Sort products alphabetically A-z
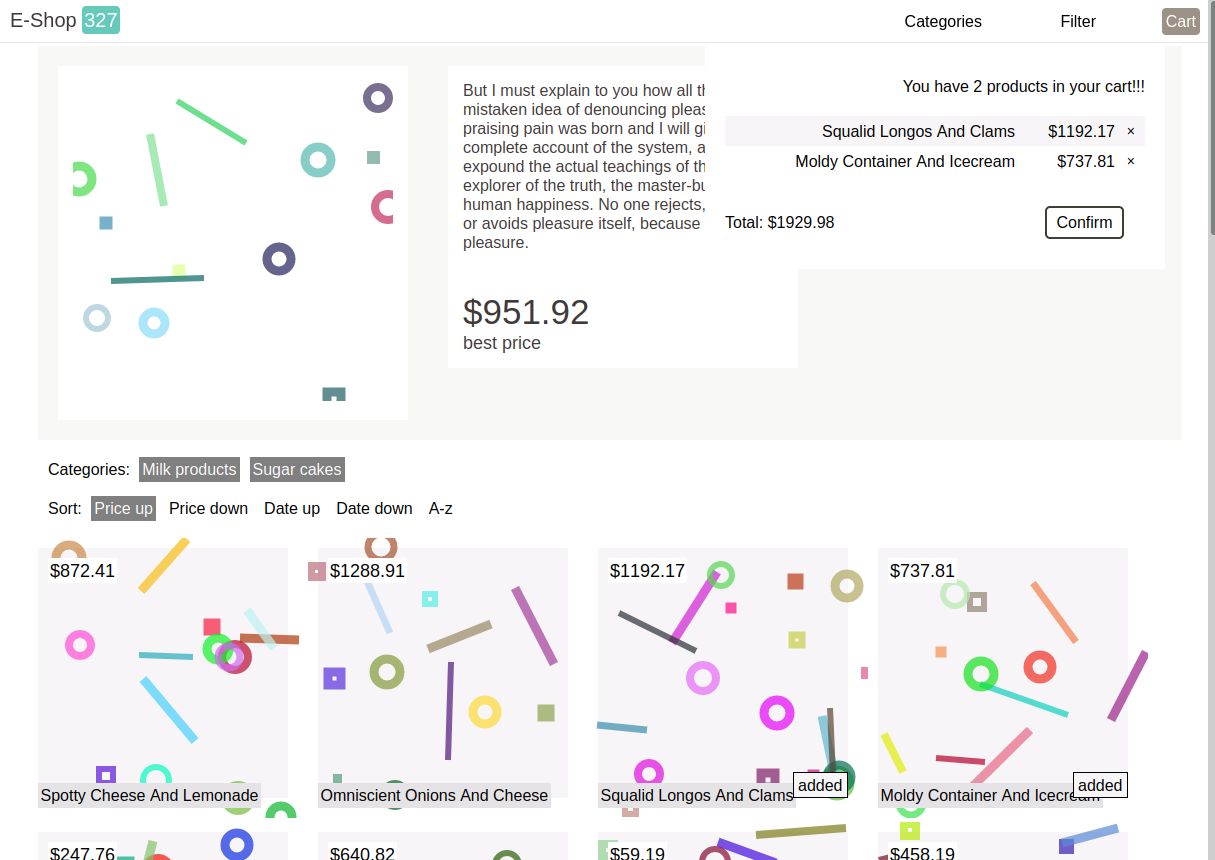 [441, 508]
